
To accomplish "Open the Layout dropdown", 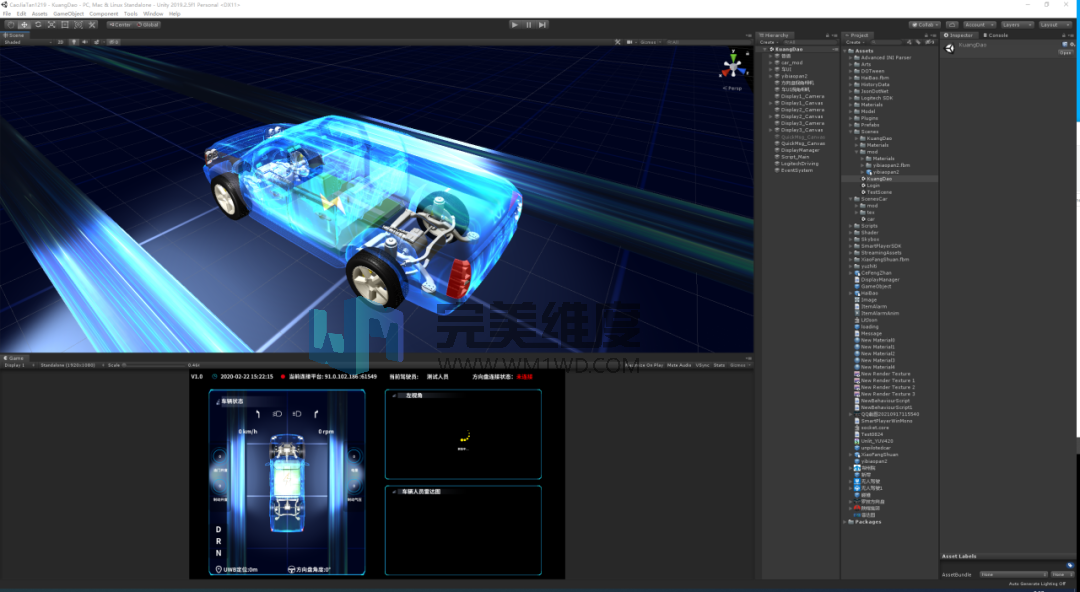I will coord(1055,25).
